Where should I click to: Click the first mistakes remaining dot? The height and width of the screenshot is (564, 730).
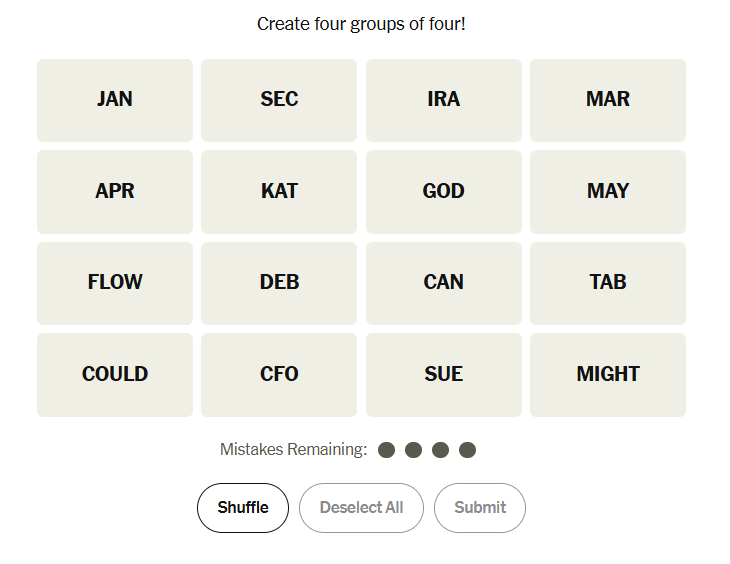(x=387, y=450)
